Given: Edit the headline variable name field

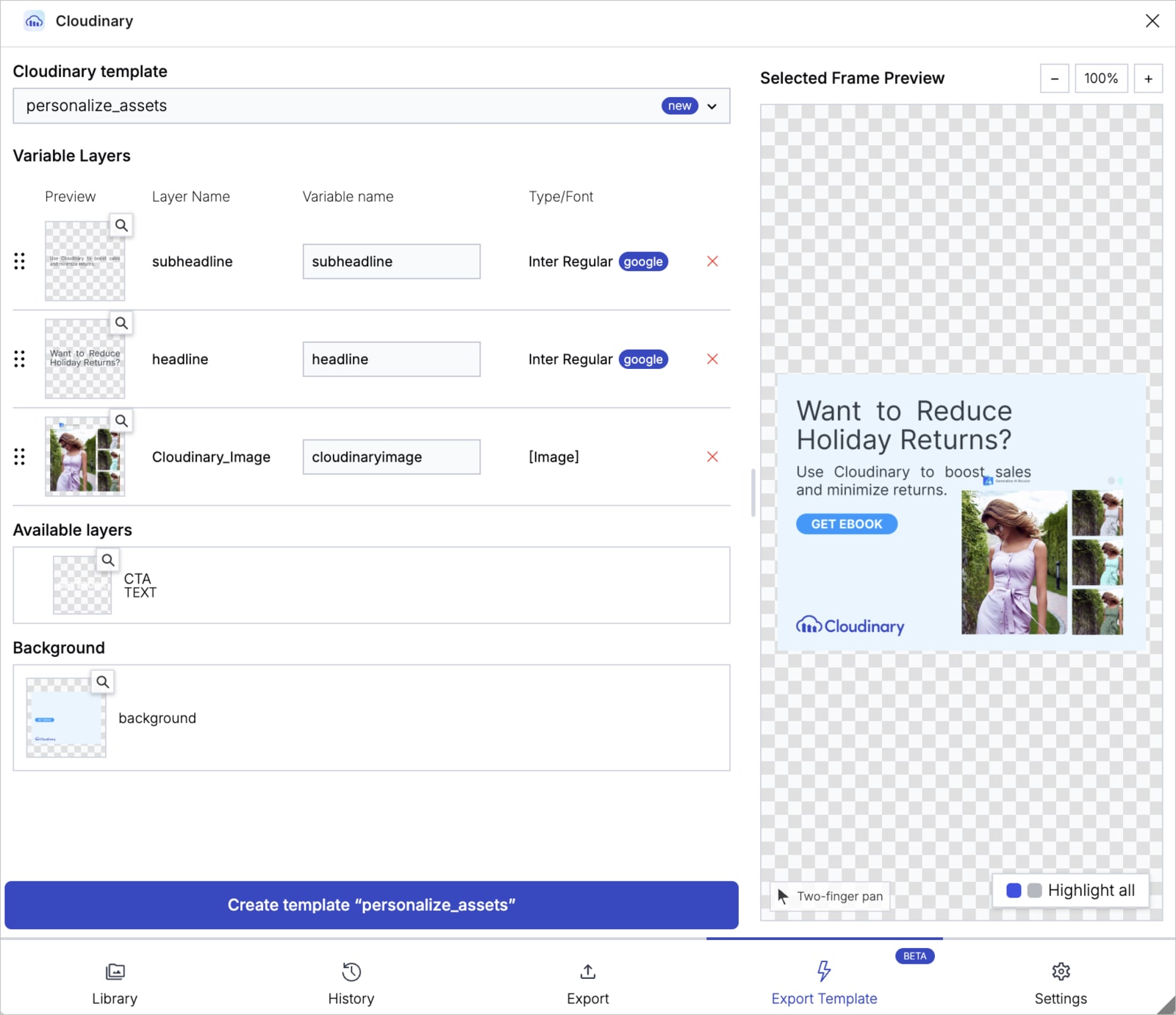Looking at the screenshot, I should pyautogui.click(x=392, y=359).
